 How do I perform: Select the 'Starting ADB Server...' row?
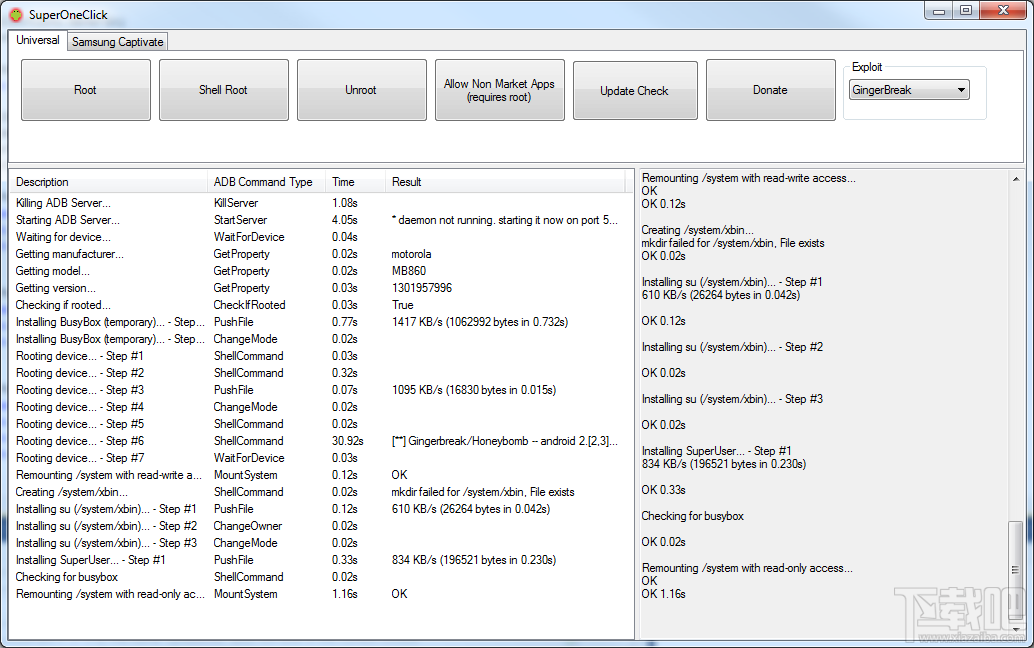tap(319, 220)
